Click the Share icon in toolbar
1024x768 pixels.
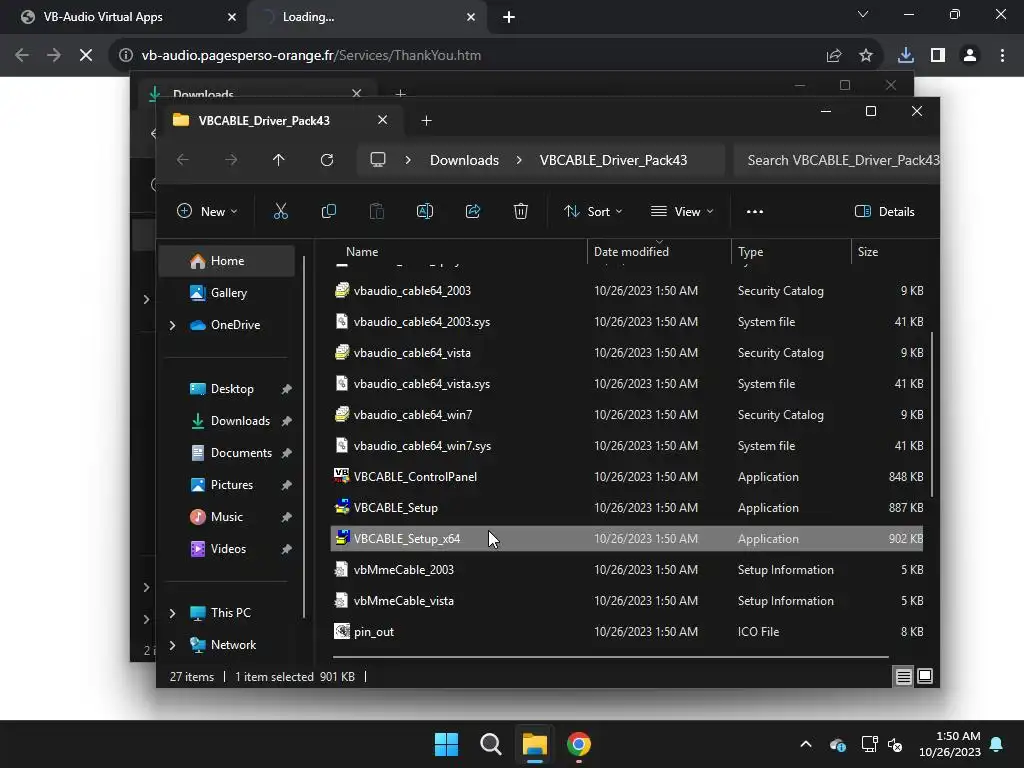click(x=473, y=211)
